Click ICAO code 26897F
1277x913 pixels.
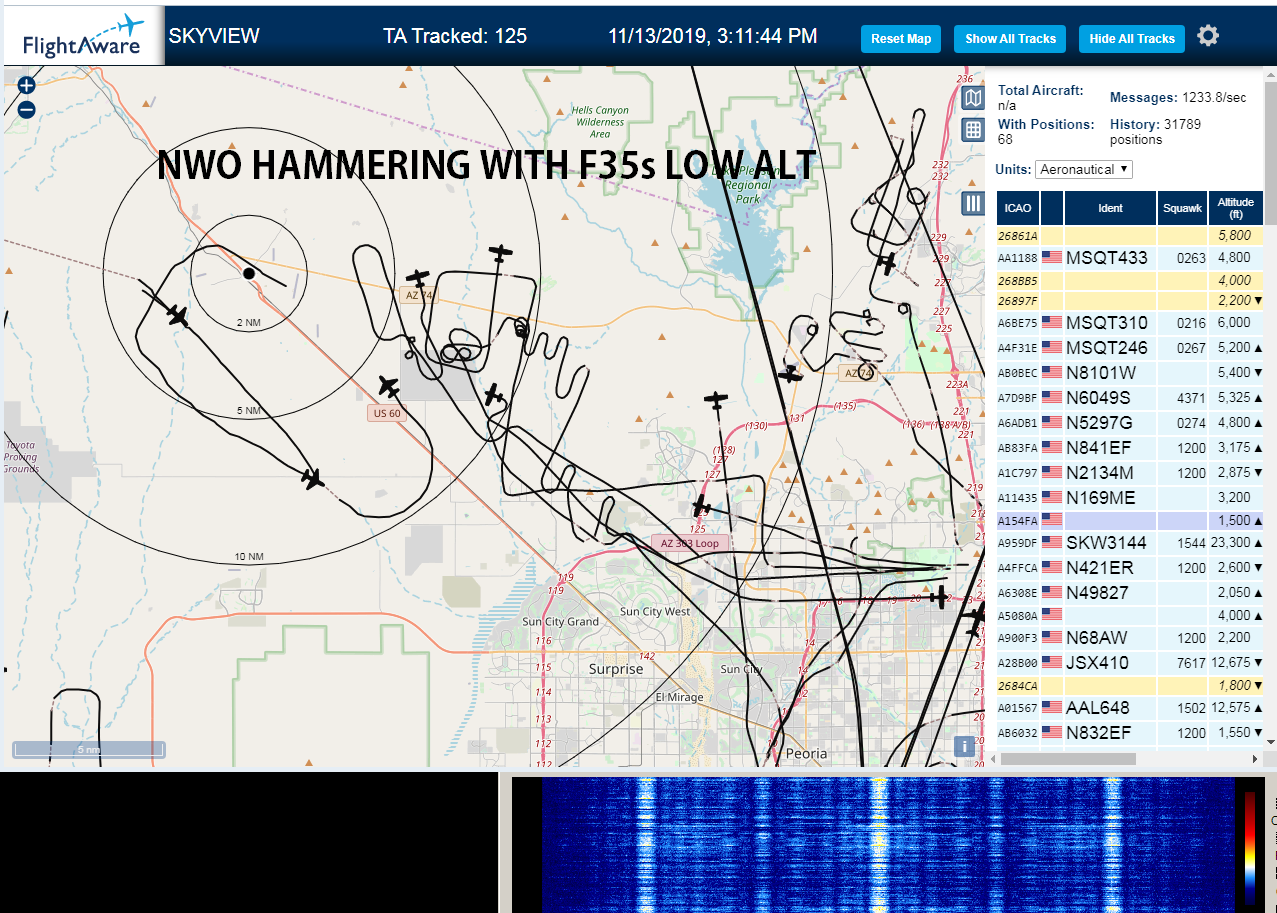[1018, 301]
